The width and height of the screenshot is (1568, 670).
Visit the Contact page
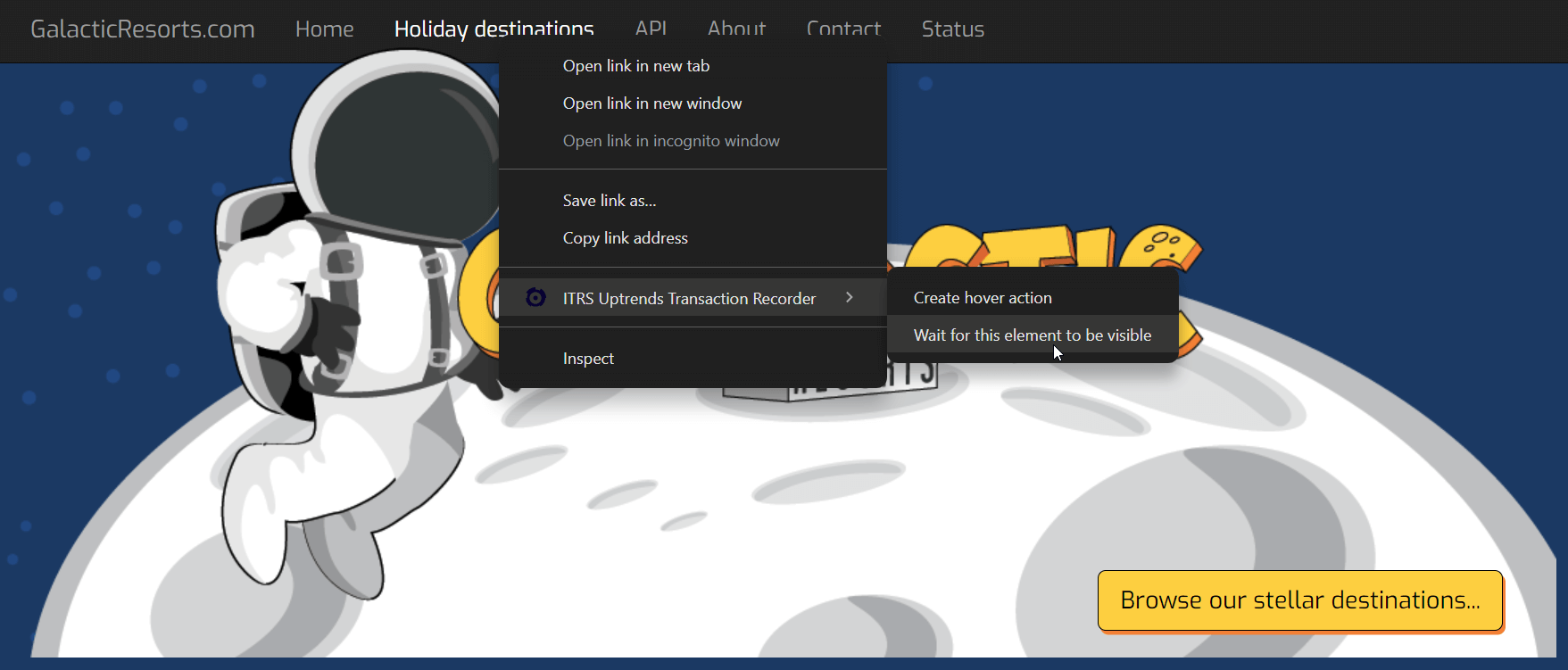point(843,28)
